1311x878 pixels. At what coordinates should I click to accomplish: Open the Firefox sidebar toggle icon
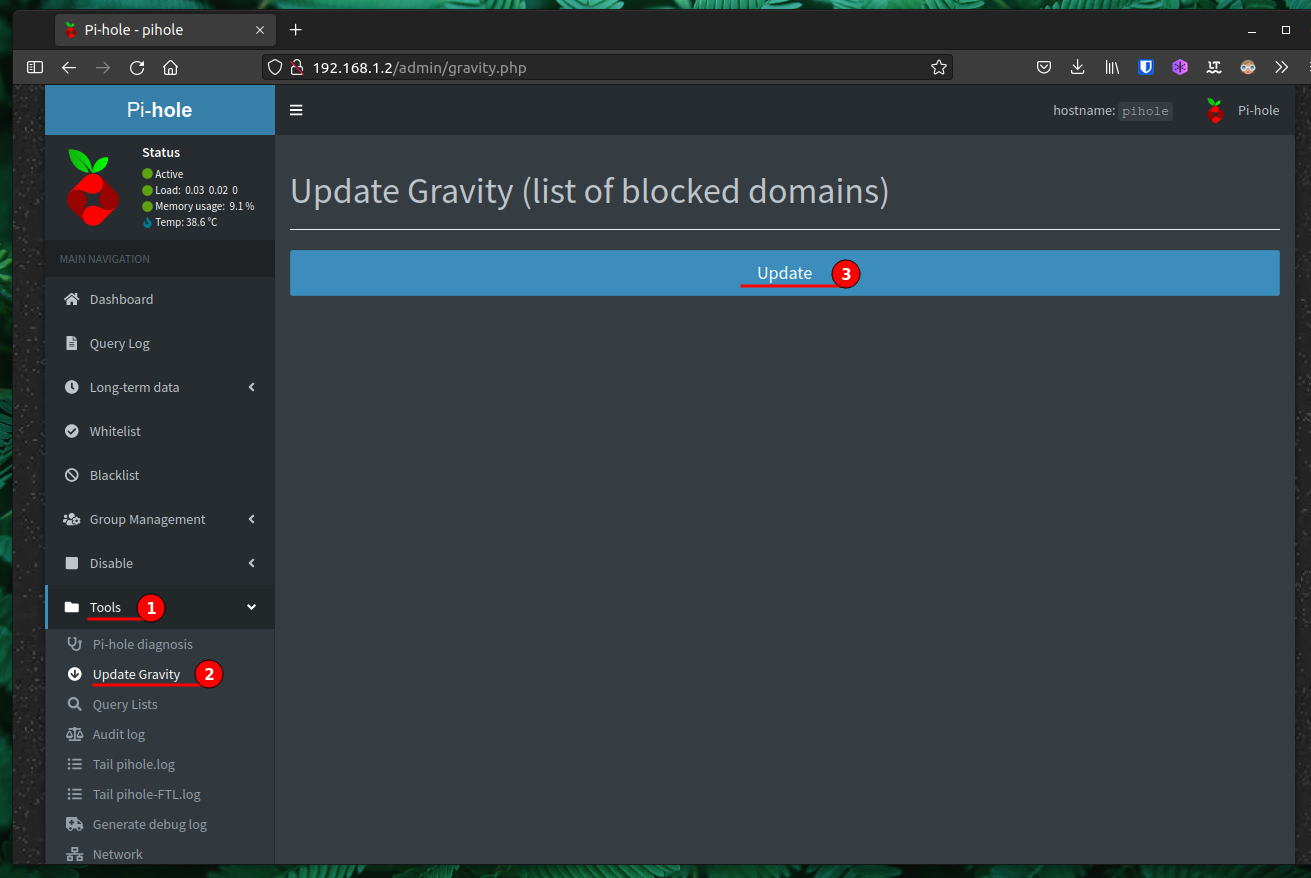(x=35, y=67)
